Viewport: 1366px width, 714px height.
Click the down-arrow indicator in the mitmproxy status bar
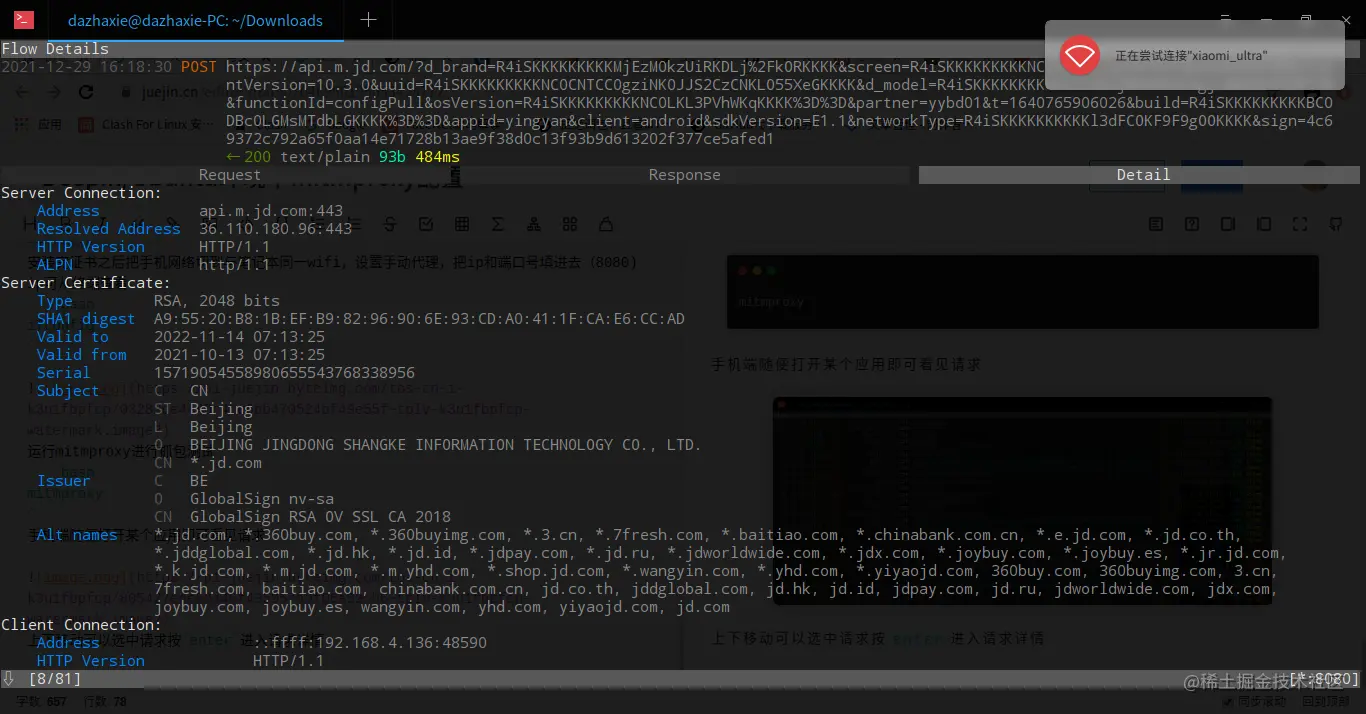(x=8, y=679)
